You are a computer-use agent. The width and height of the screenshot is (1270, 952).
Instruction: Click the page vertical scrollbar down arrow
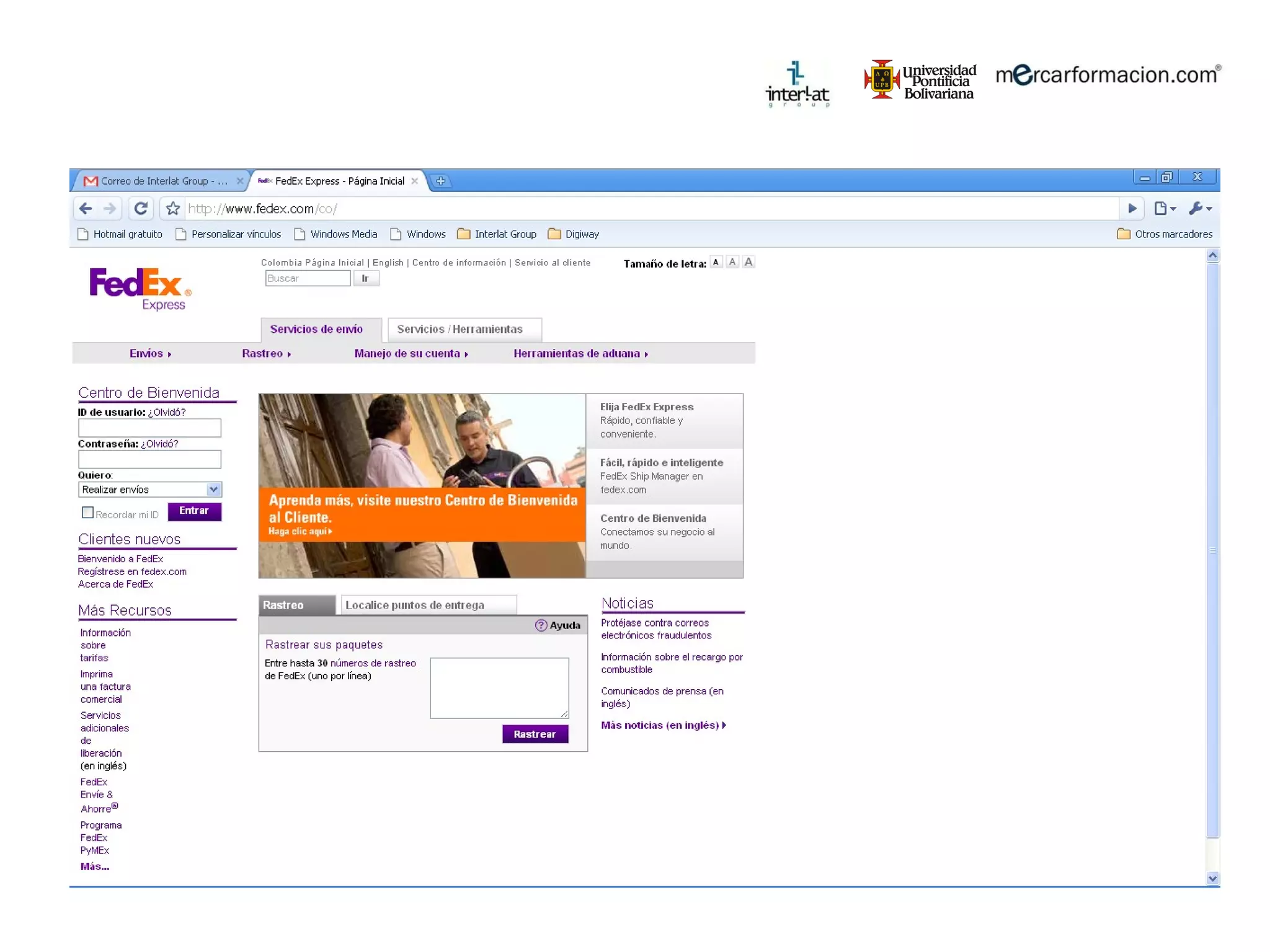coord(1212,878)
